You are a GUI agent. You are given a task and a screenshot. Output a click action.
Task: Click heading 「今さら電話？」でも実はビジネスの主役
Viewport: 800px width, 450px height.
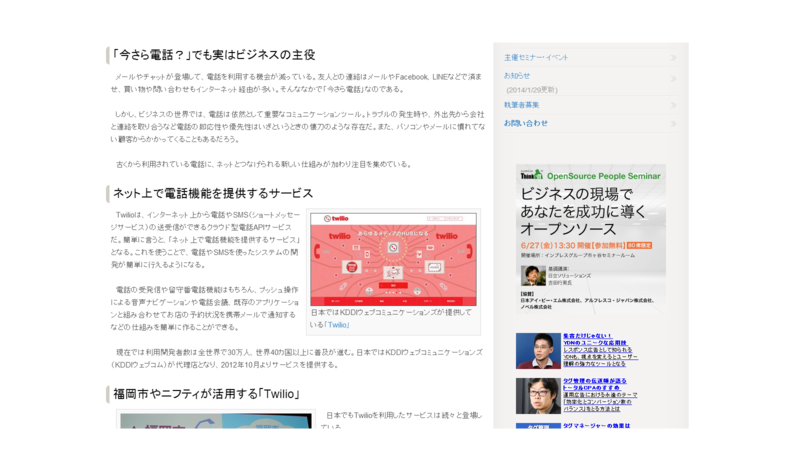point(214,55)
